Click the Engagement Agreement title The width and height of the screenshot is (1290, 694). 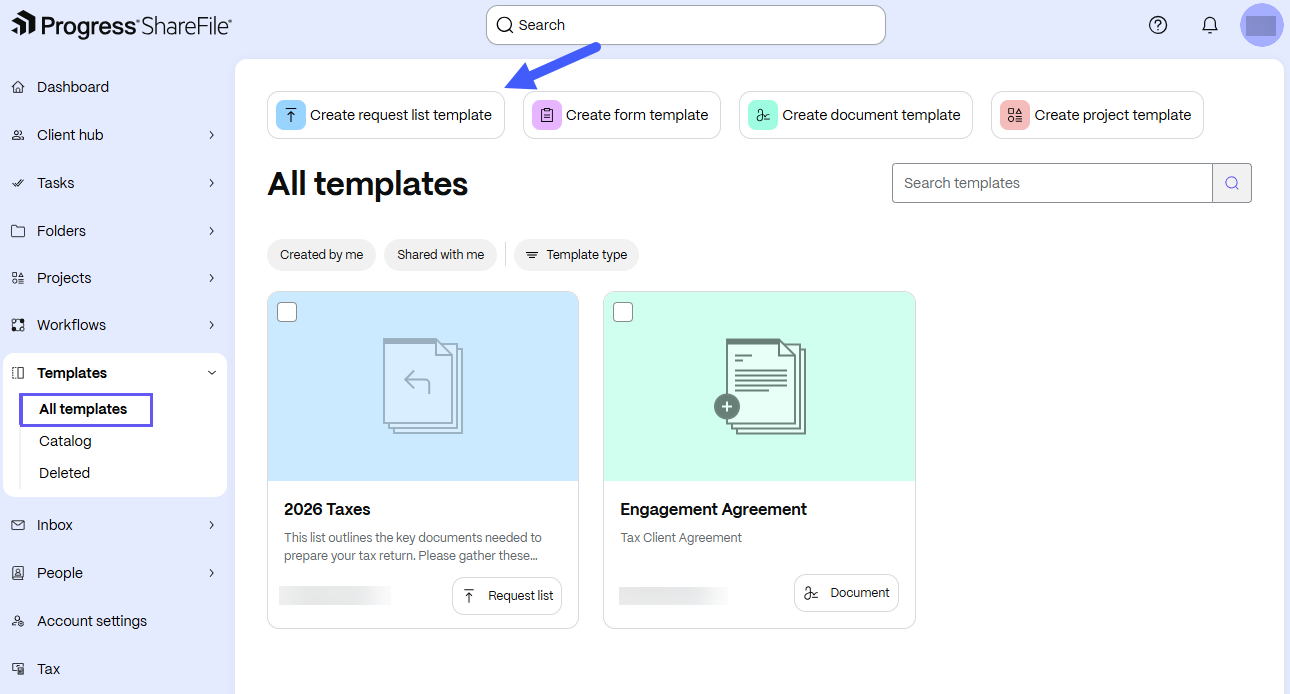(x=713, y=510)
